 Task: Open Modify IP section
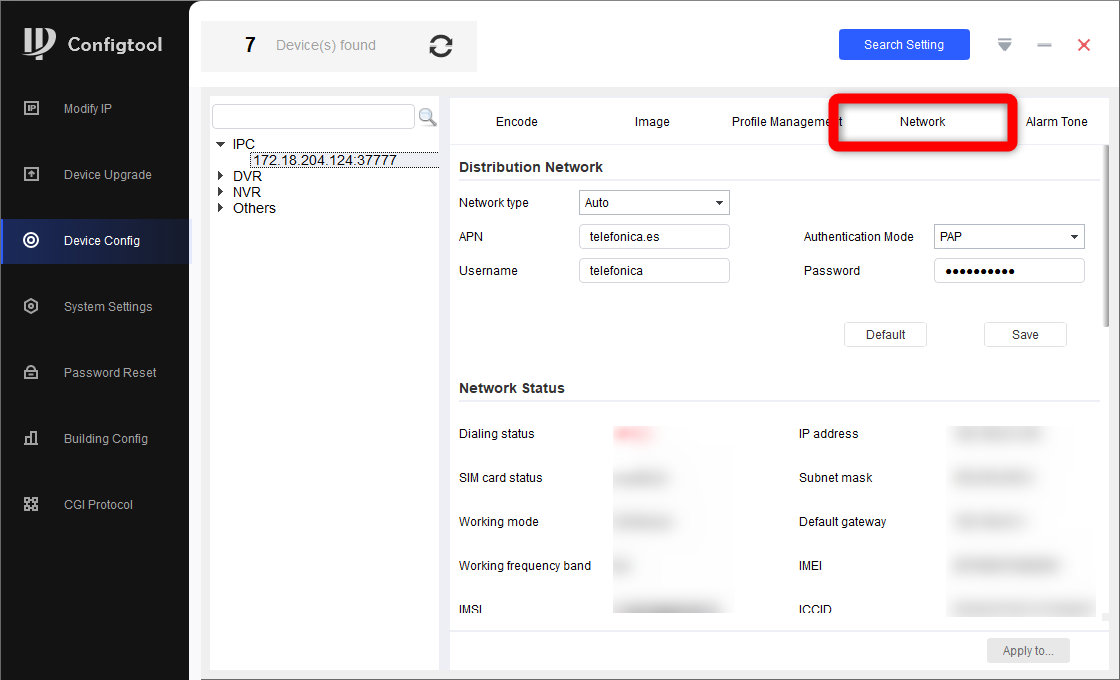[87, 109]
